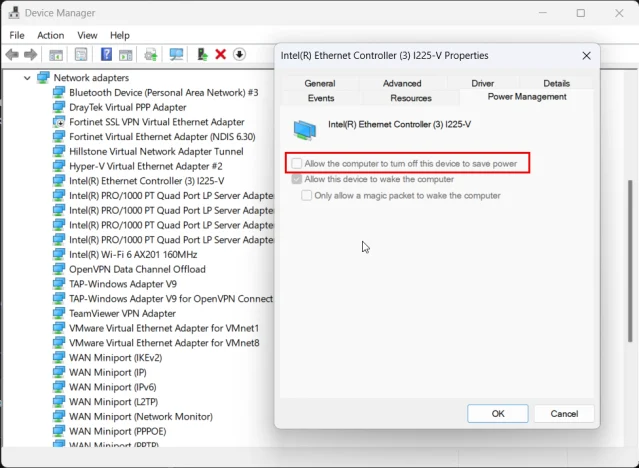Screen dimensions: 639x468
Task: Switch to the Events tab
Action: (321, 98)
